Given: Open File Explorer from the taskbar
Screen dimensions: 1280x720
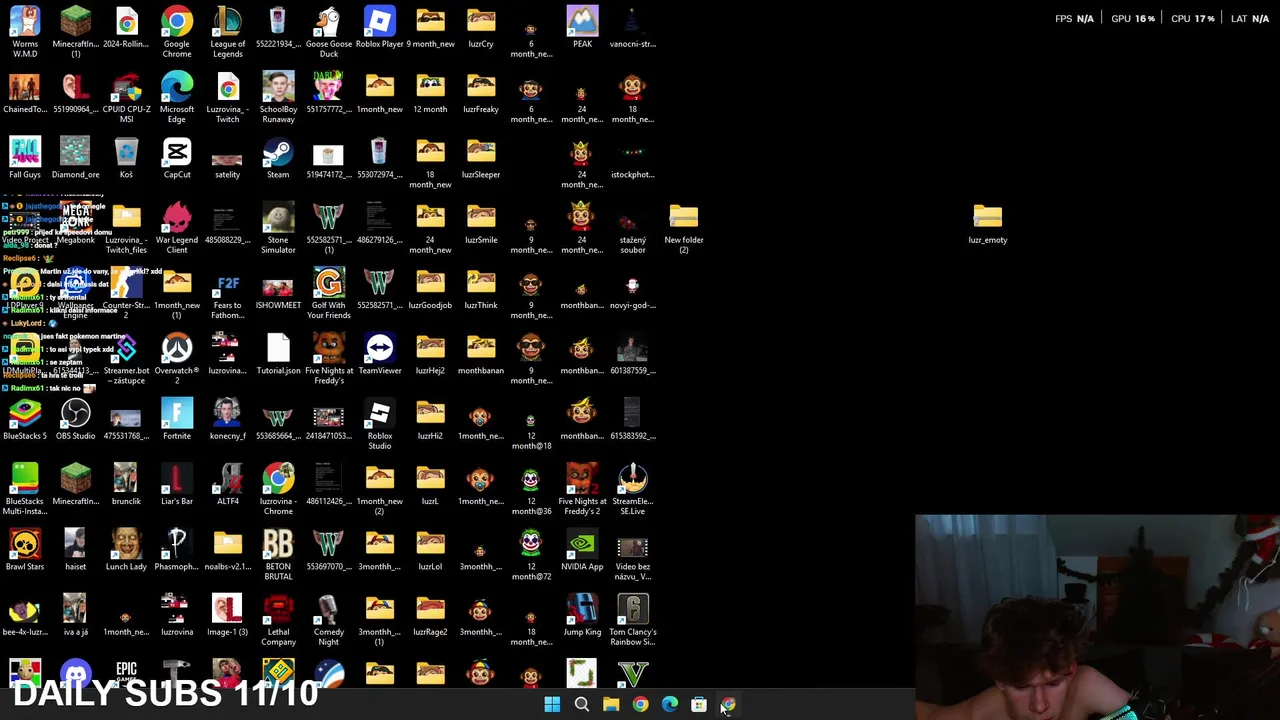Looking at the screenshot, I should click(611, 705).
